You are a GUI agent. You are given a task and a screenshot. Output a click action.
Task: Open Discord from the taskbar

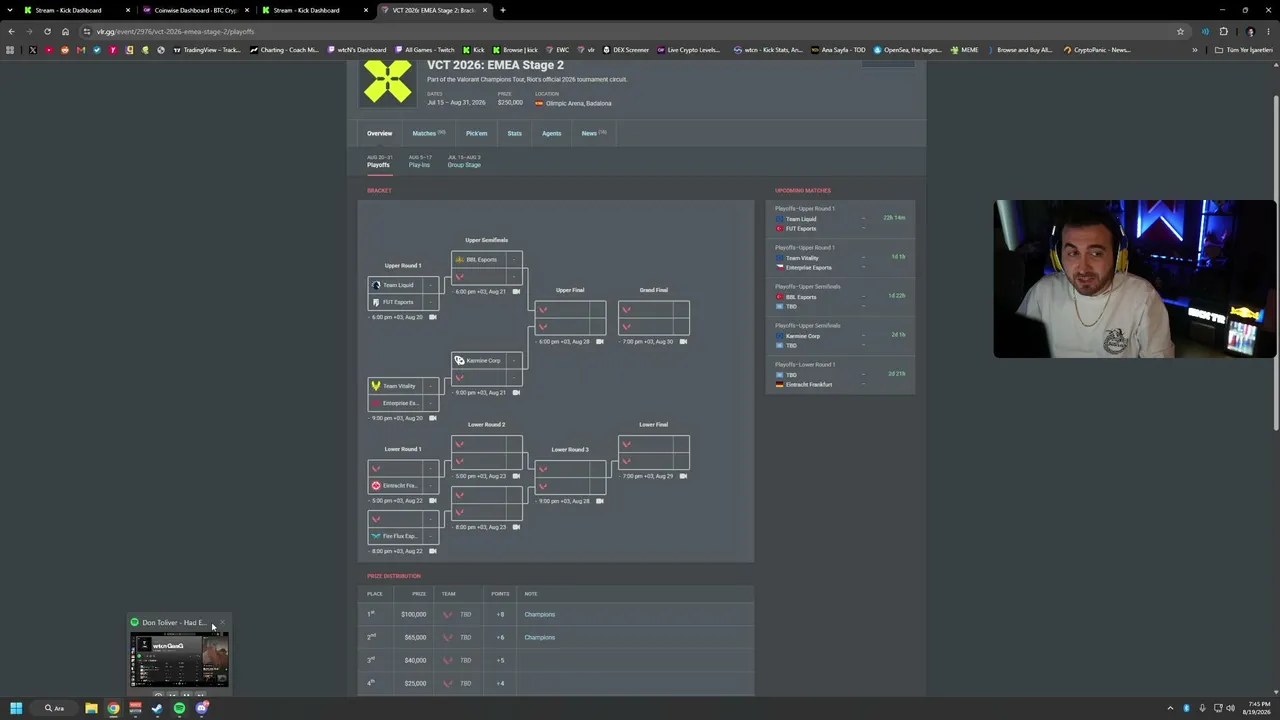202,708
